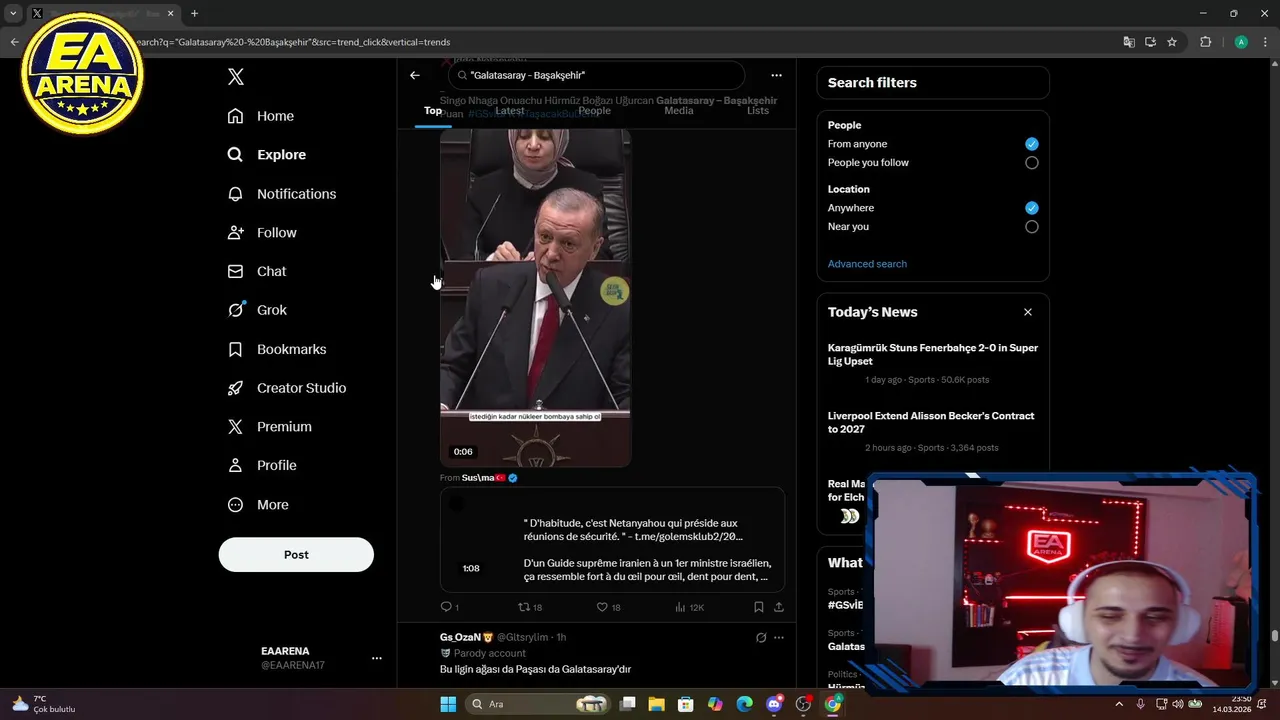Viewport: 1280px width, 720px height.
Task: Go back with the search page's back arrow
Action: tap(415, 75)
